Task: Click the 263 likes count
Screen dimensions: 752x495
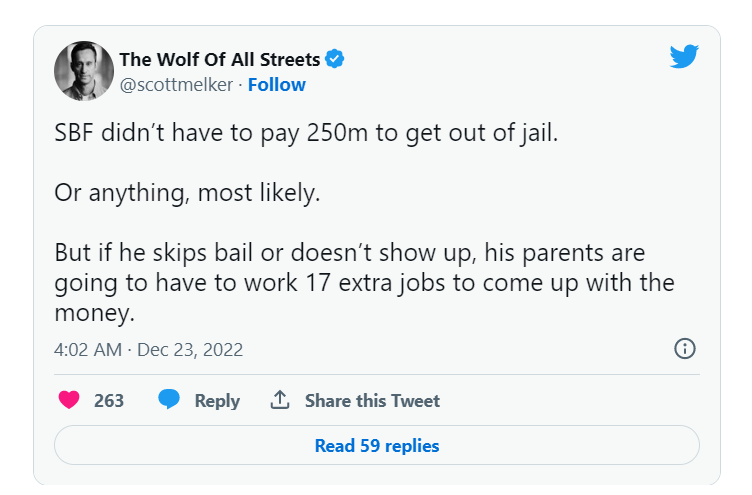Action: coord(109,400)
